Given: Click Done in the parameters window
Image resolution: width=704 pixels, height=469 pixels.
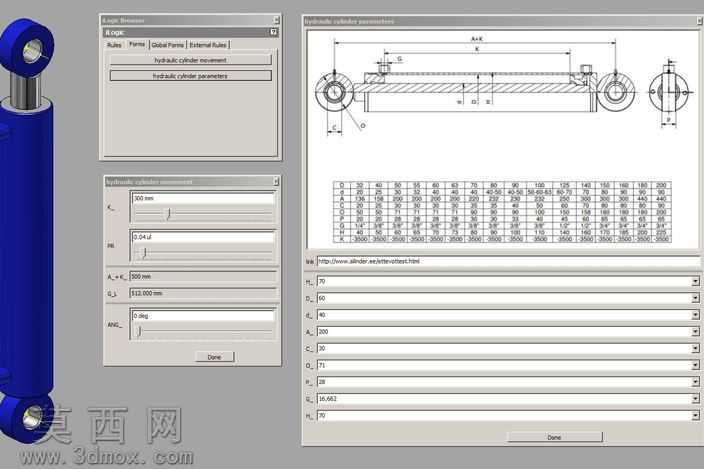Looking at the screenshot, I should [554, 437].
